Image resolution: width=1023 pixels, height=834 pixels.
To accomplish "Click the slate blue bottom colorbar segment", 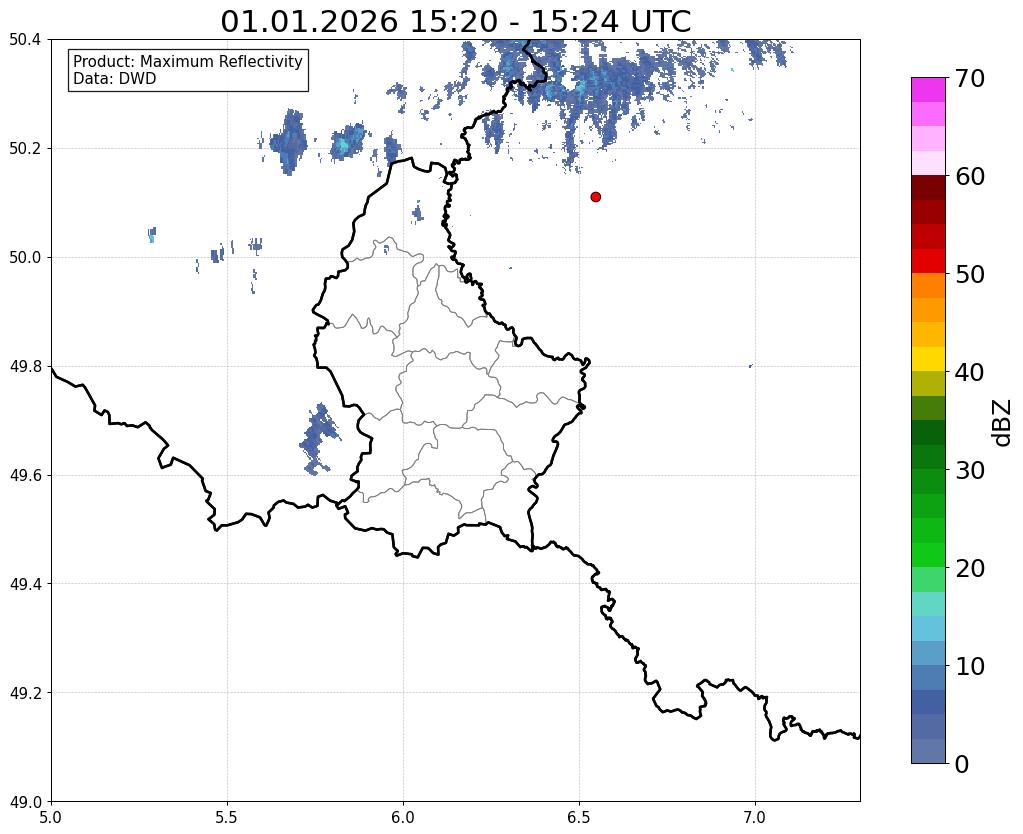I will tap(928, 750).
